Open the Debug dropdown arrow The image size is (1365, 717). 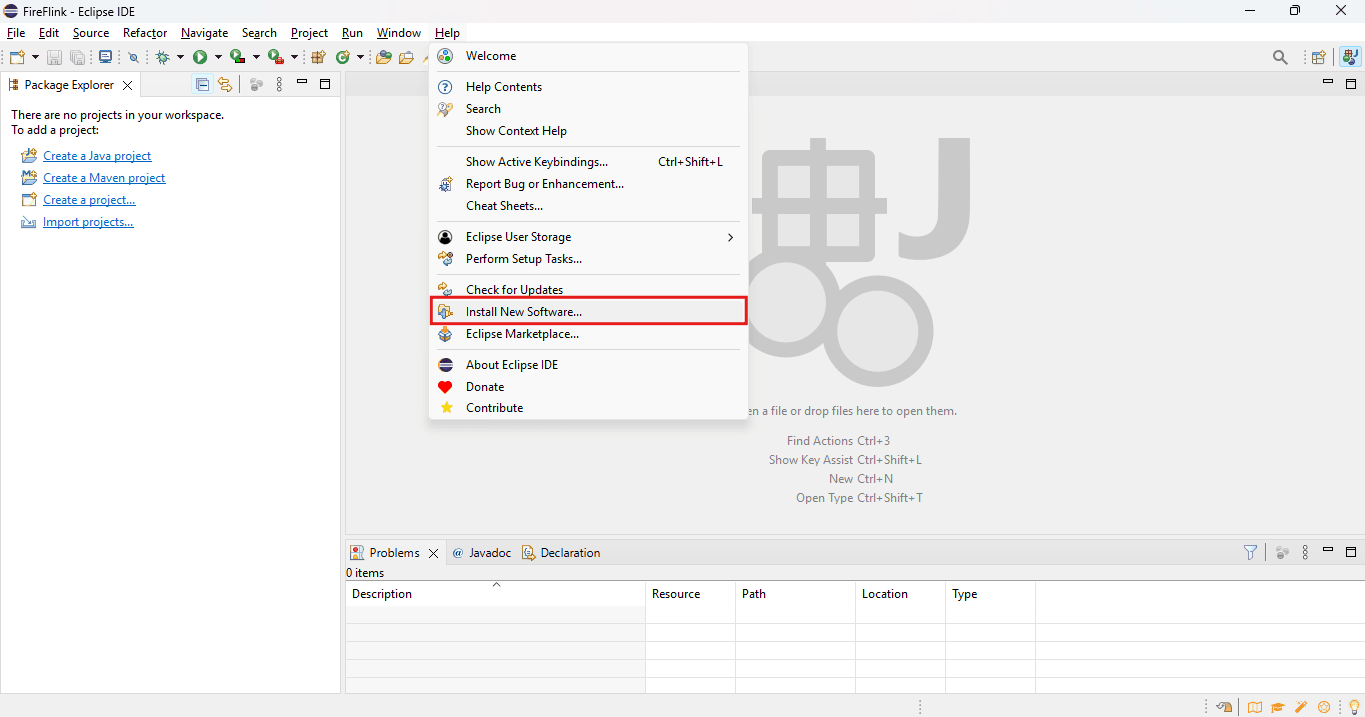coord(180,58)
